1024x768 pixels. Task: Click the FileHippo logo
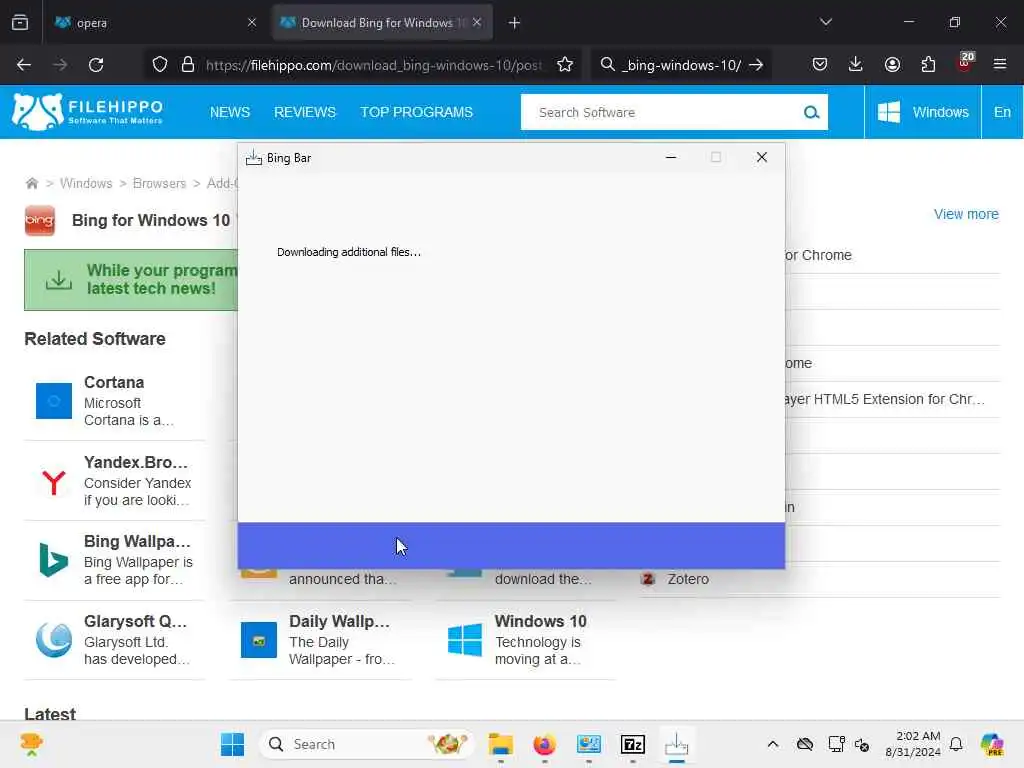87,112
